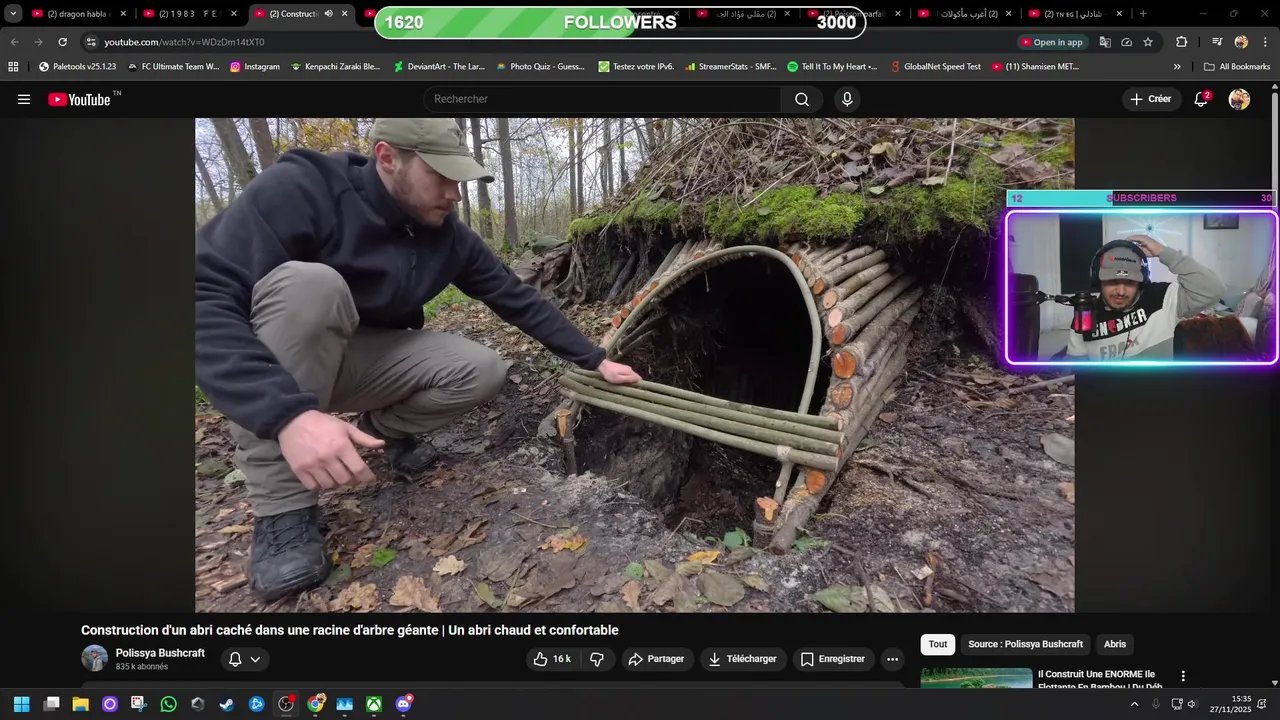Viewport: 1280px width, 720px height.
Task: Open the YouTube account avatar menu
Action: click(x=1239, y=99)
